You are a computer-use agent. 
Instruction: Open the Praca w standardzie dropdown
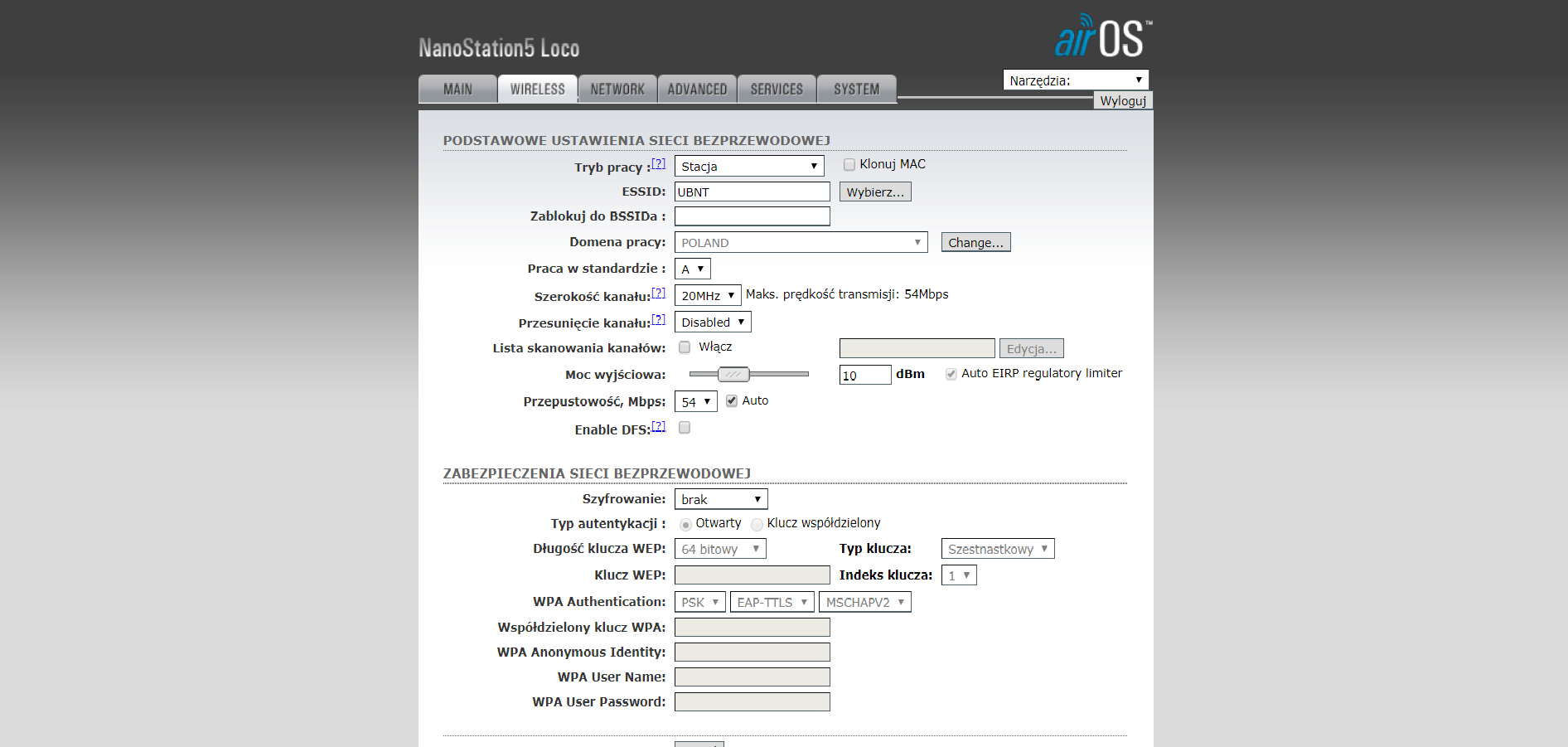[693, 269]
